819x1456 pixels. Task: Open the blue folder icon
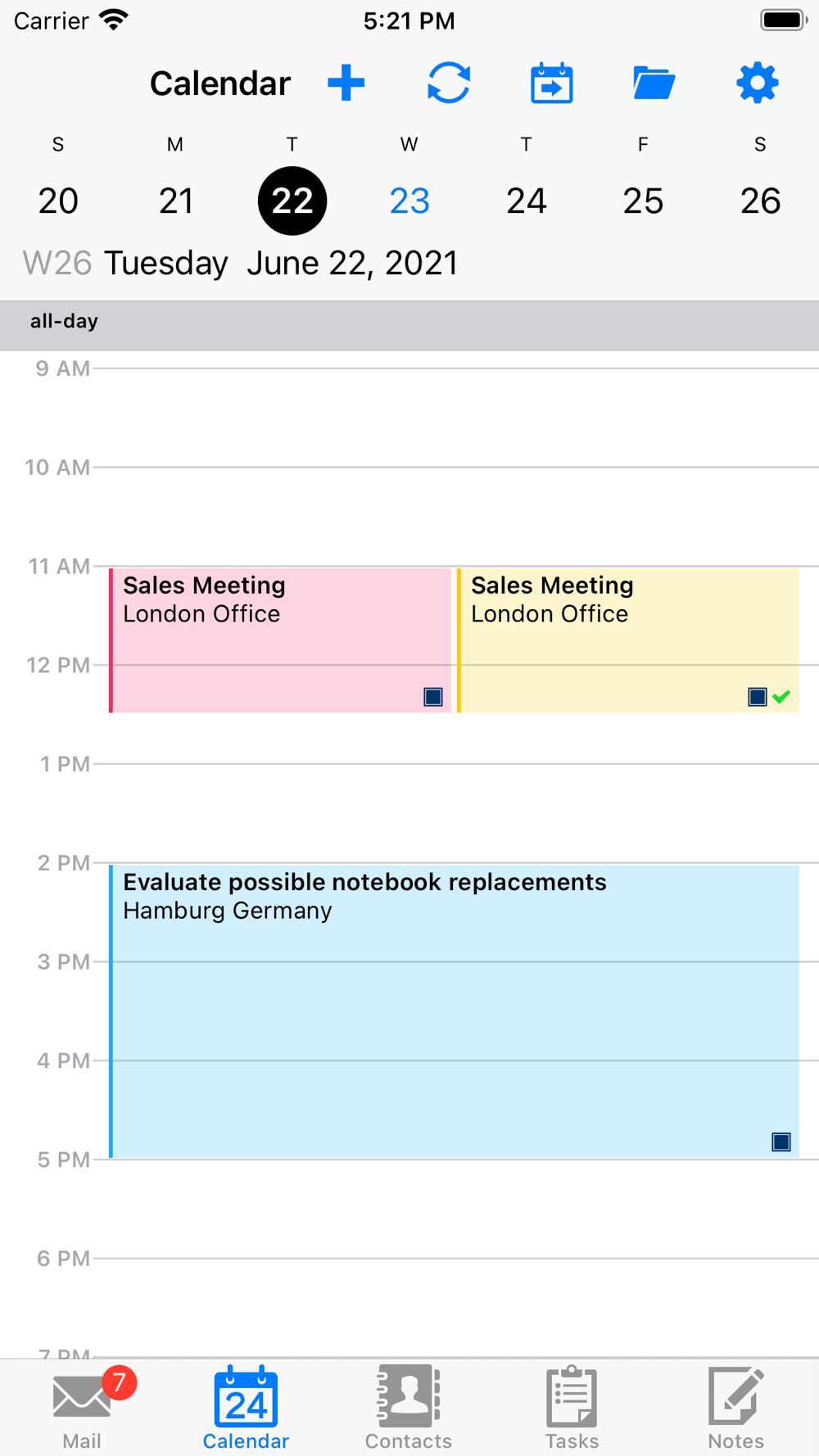[654, 84]
